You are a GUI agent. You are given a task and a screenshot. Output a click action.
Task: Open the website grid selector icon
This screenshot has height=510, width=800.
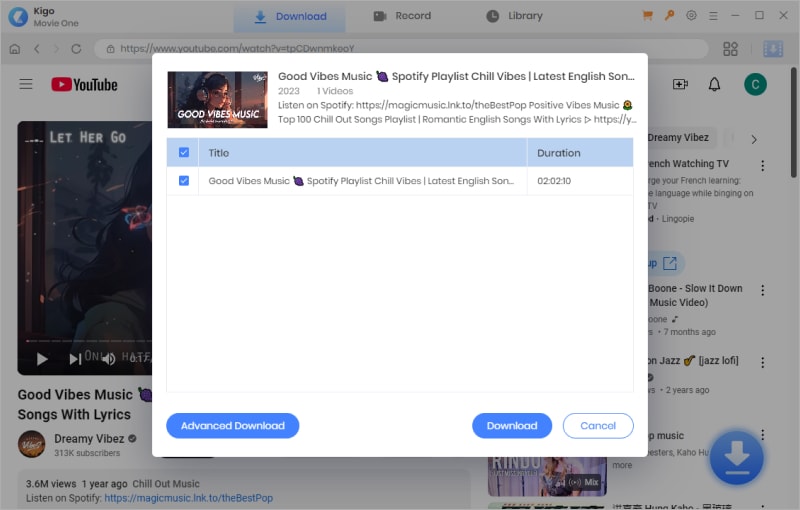point(730,49)
